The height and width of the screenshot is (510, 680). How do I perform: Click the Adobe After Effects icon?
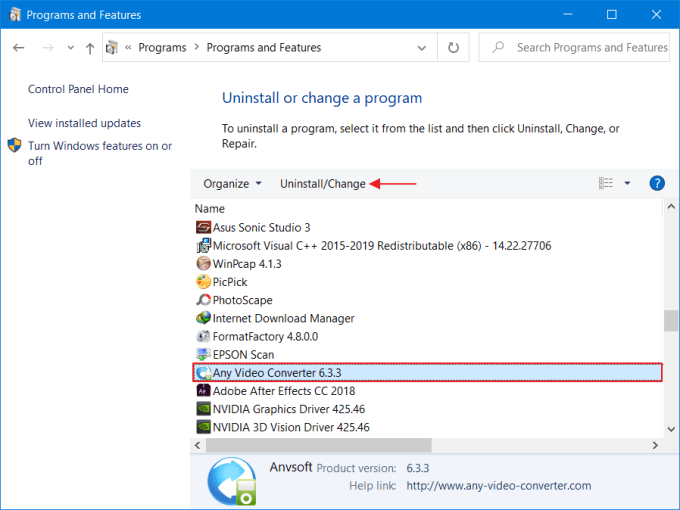point(203,391)
